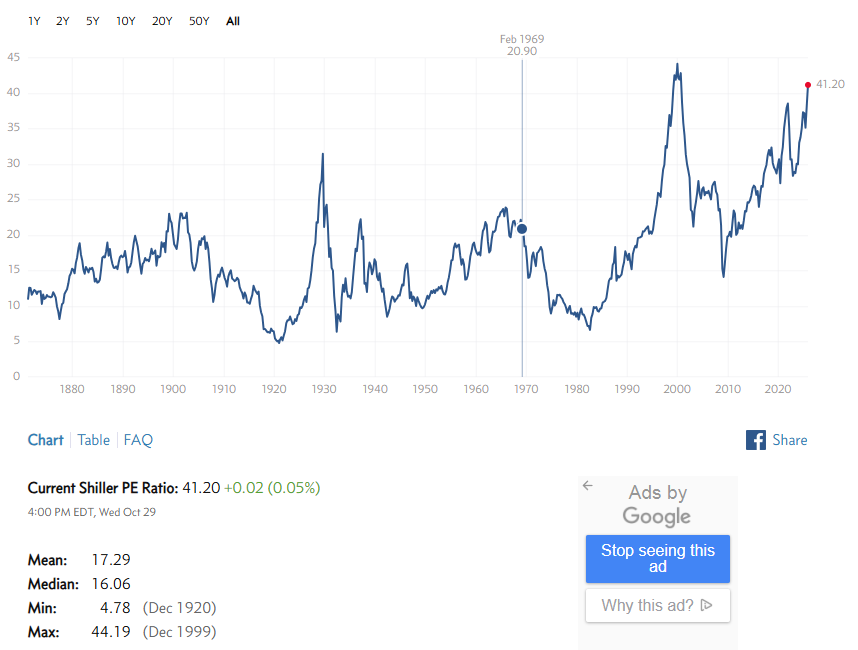Screen dimensions: 858x650
Task: Click the red current value dot
Action: [808, 85]
